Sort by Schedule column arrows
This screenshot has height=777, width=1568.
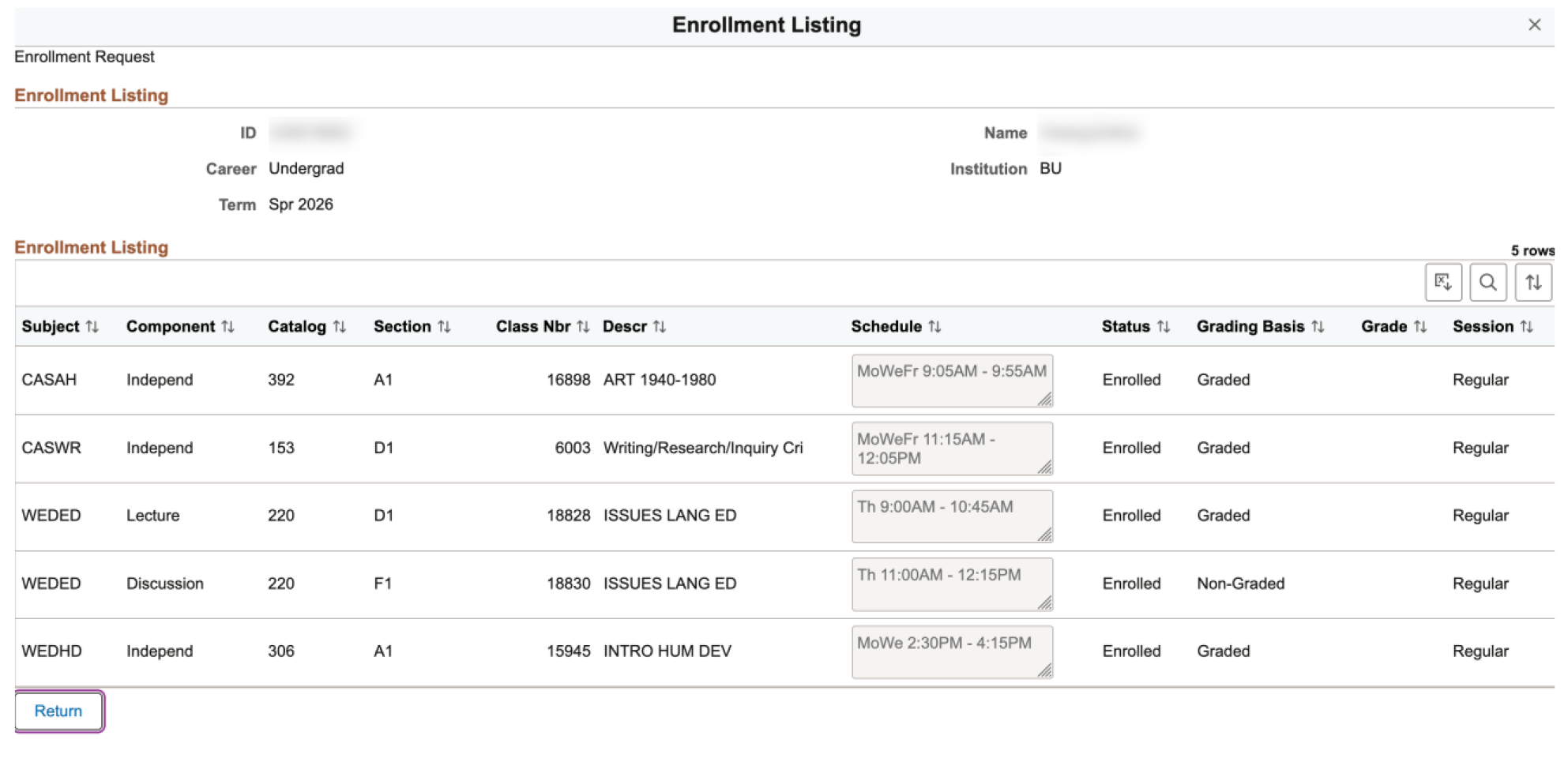click(x=934, y=327)
